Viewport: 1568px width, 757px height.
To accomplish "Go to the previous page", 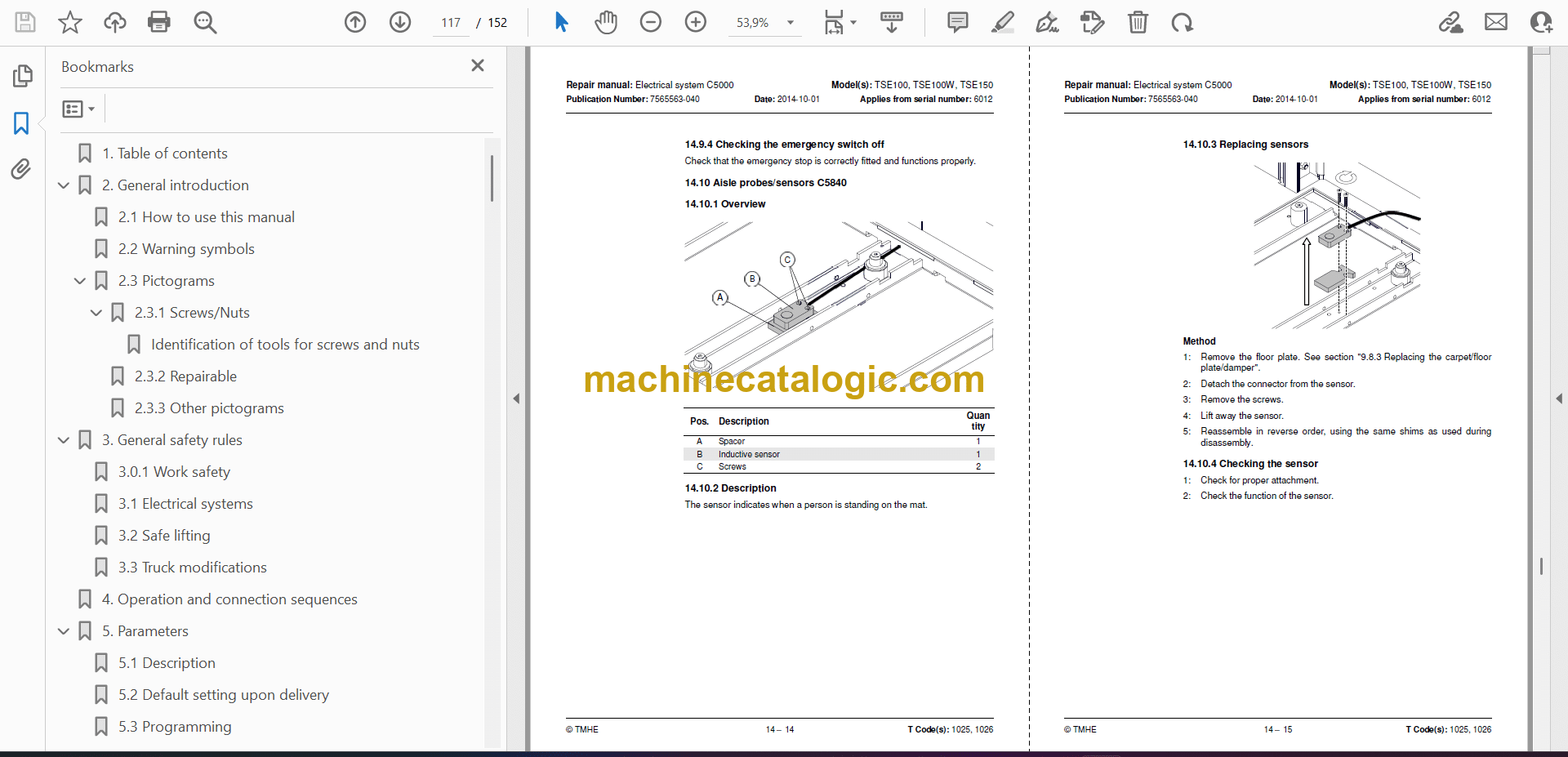I will point(355,22).
